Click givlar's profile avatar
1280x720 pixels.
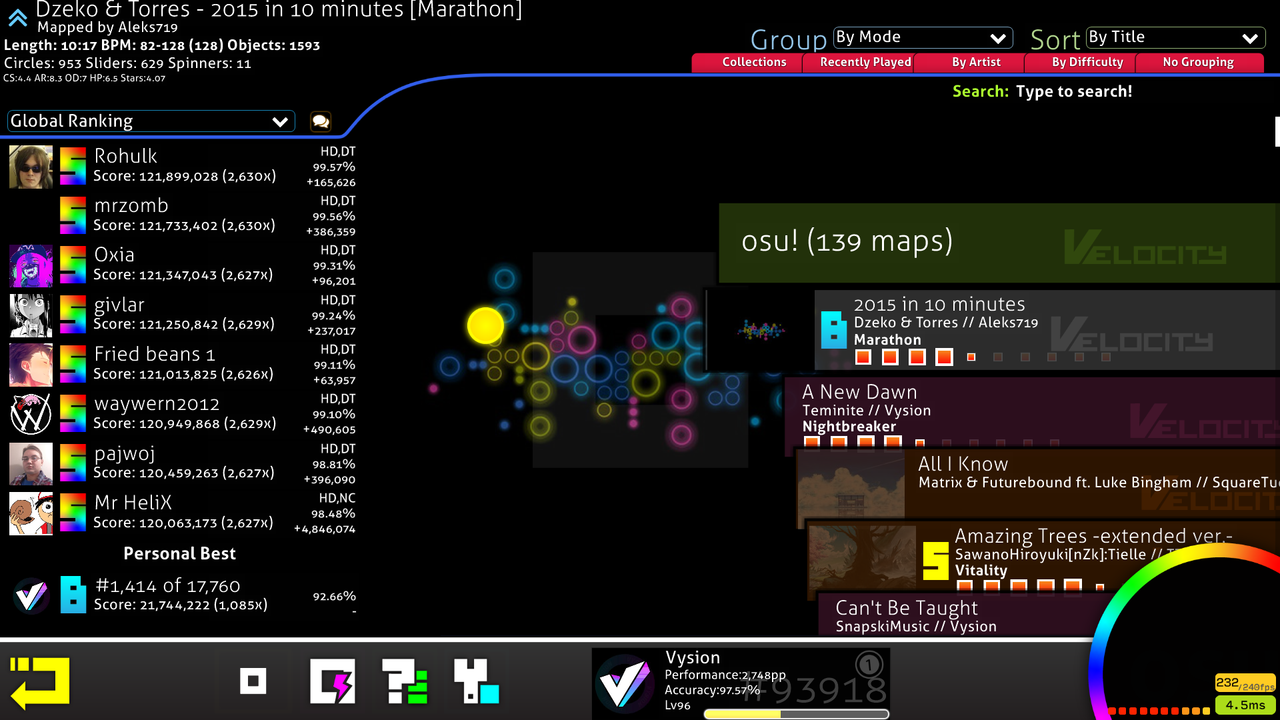pos(31,316)
